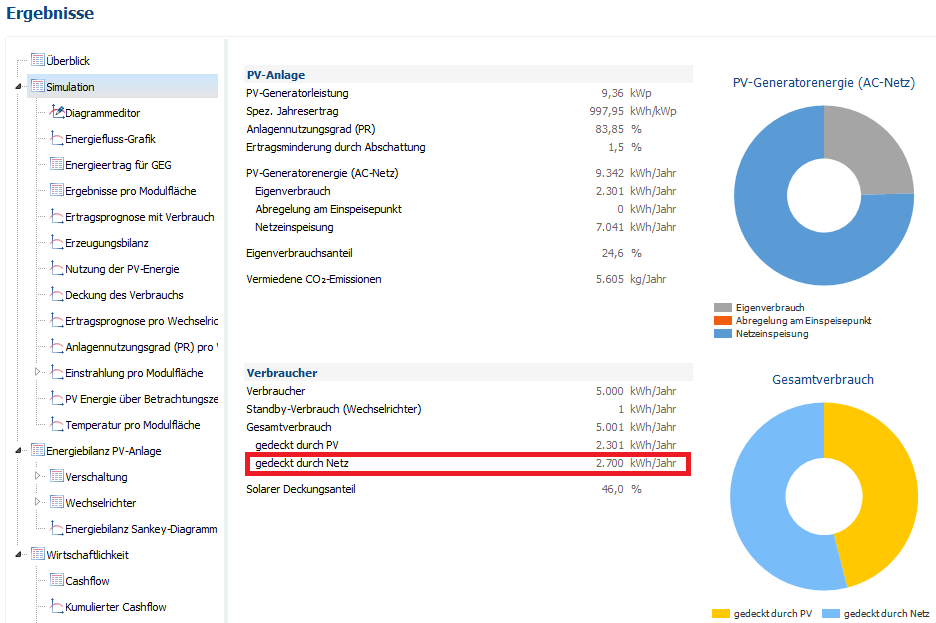This screenshot has height=623, width=936.
Task: Click the Energiefluss-Grafik chart icon
Action: [x=57, y=139]
